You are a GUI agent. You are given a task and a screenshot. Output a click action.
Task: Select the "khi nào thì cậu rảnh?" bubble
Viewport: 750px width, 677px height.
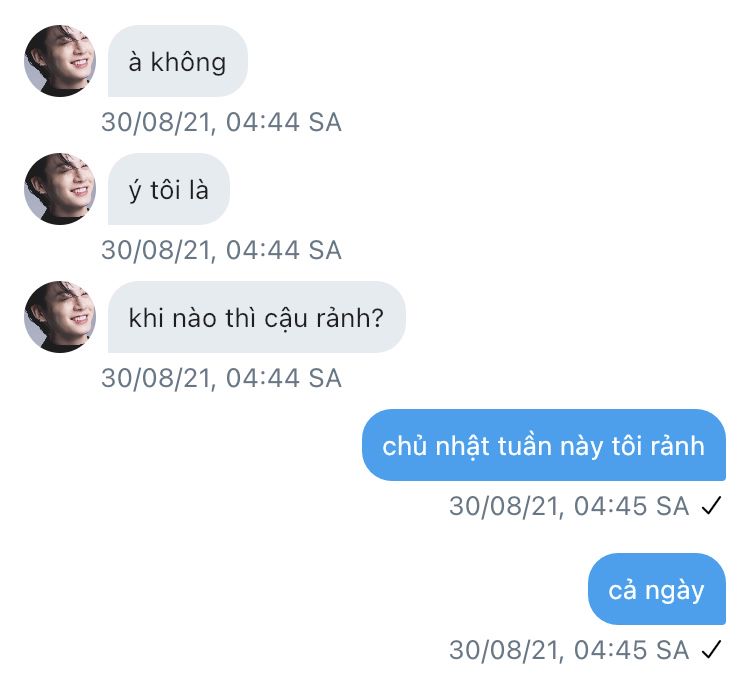pos(256,318)
